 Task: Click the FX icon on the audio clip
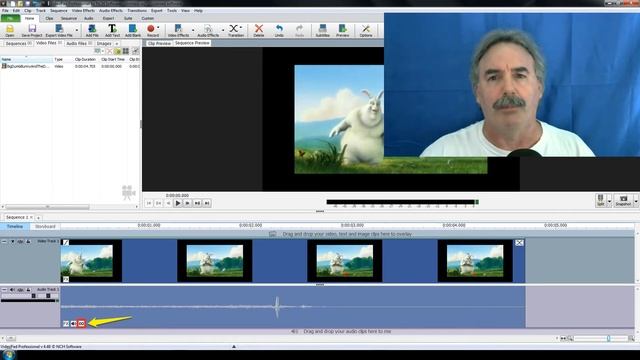point(66,324)
